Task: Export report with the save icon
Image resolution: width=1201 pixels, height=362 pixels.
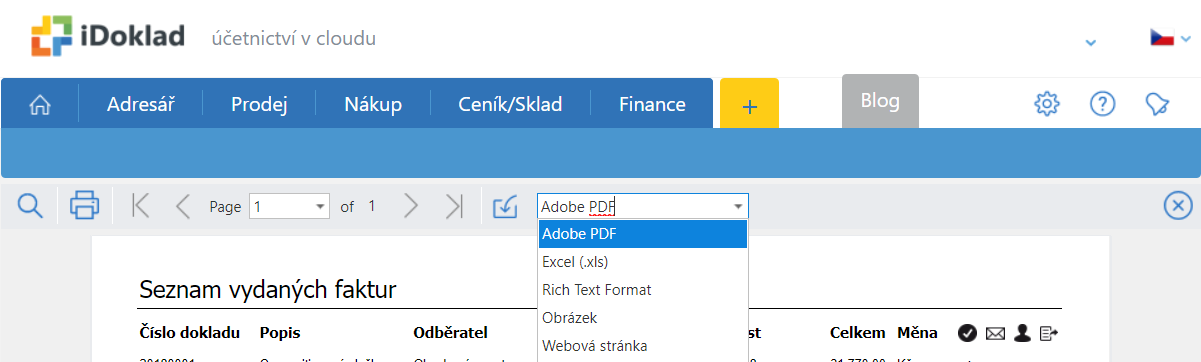Action: point(506,206)
